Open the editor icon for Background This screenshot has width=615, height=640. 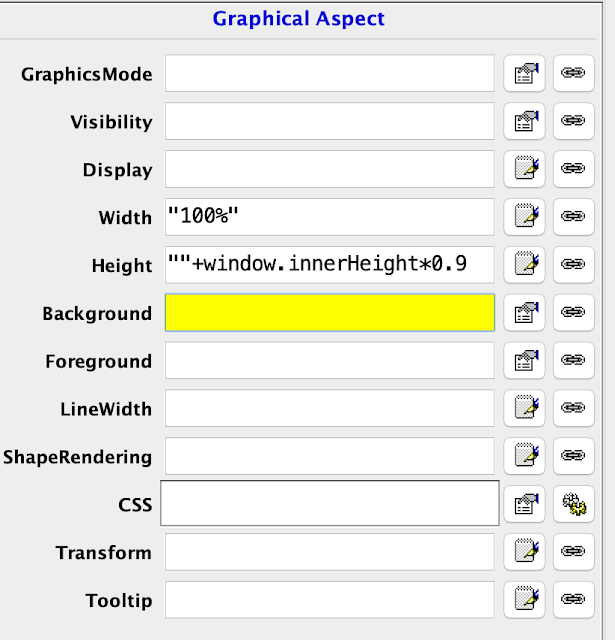click(x=524, y=313)
